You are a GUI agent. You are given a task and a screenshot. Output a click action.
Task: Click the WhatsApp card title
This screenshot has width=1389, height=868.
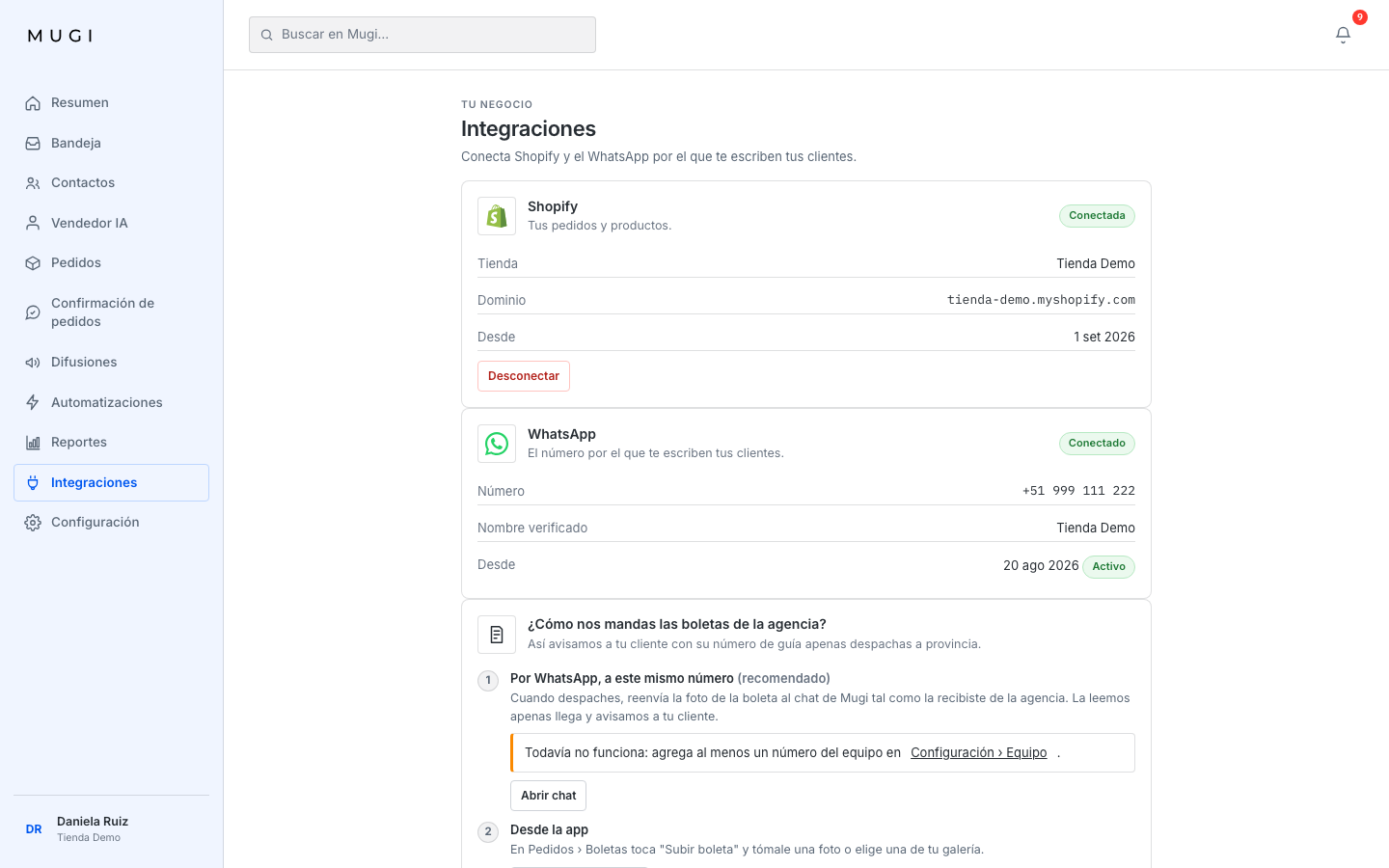point(561,434)
